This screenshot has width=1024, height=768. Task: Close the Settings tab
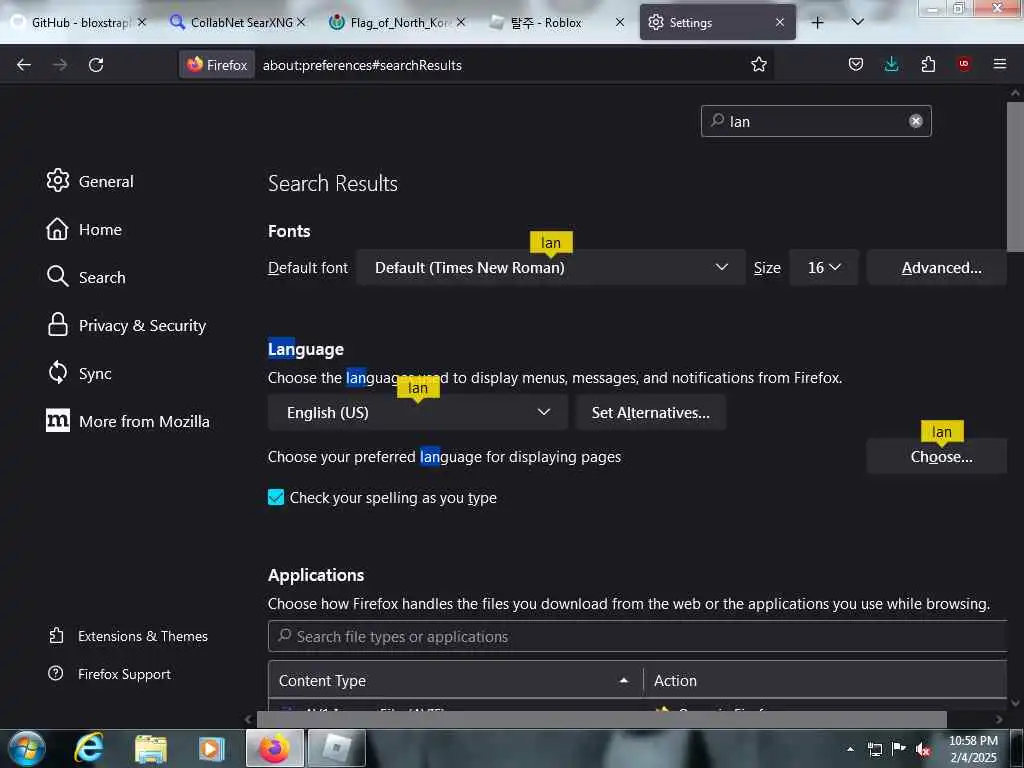(x=780, y=23)
